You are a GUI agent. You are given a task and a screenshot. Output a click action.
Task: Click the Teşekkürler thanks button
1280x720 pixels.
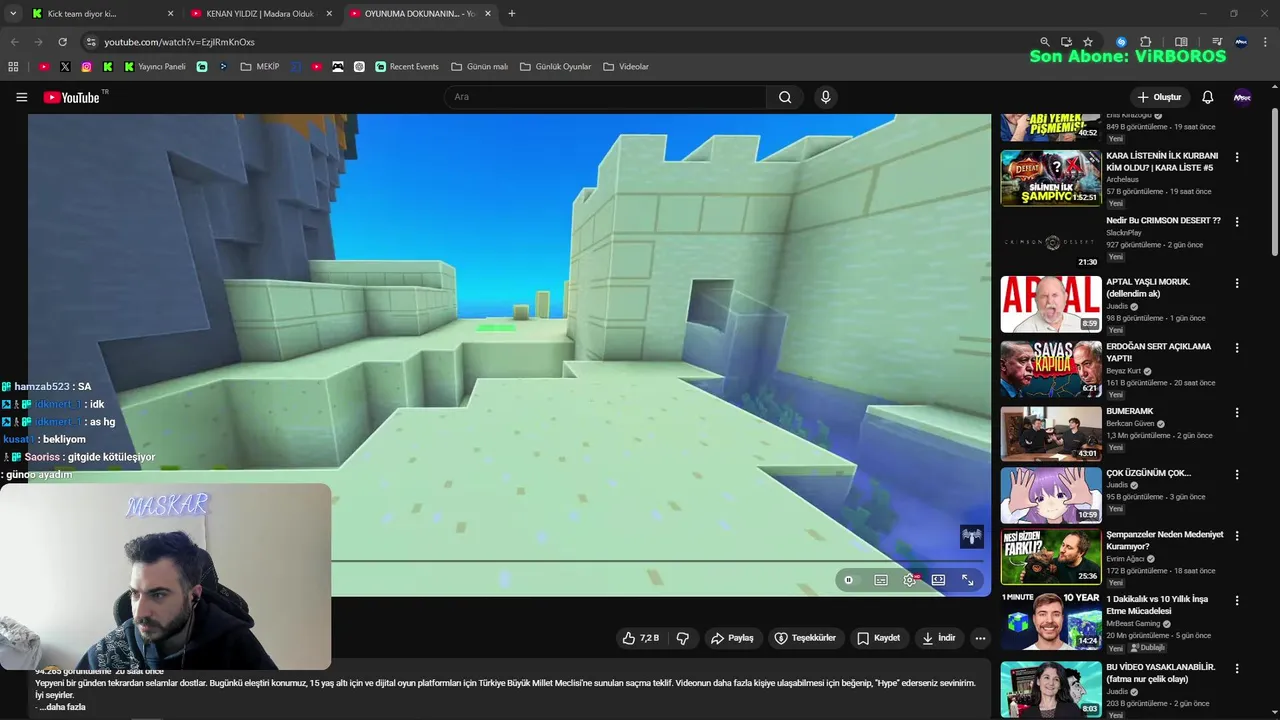coord(806,638)
